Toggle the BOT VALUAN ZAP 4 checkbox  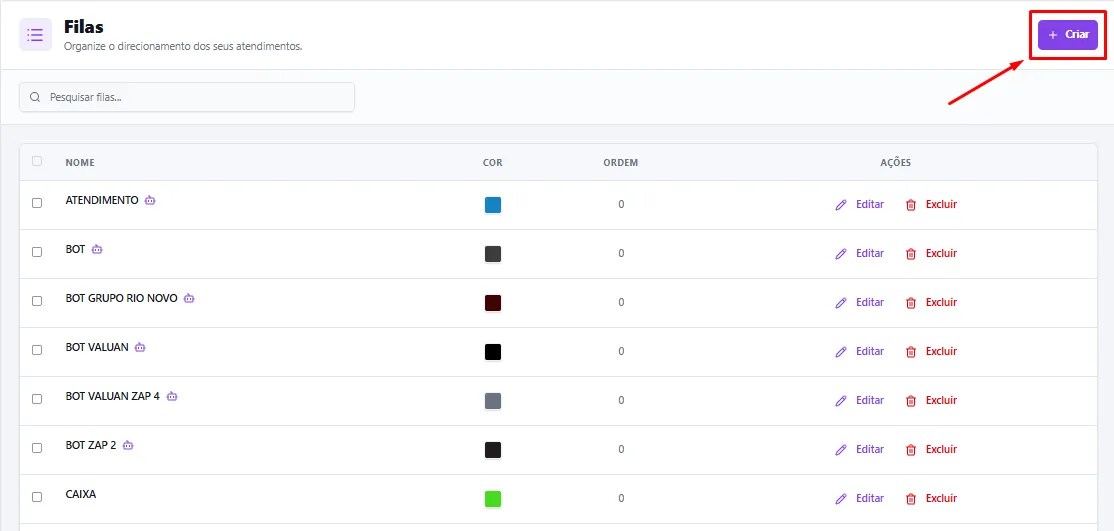click(x=37, y=399)
